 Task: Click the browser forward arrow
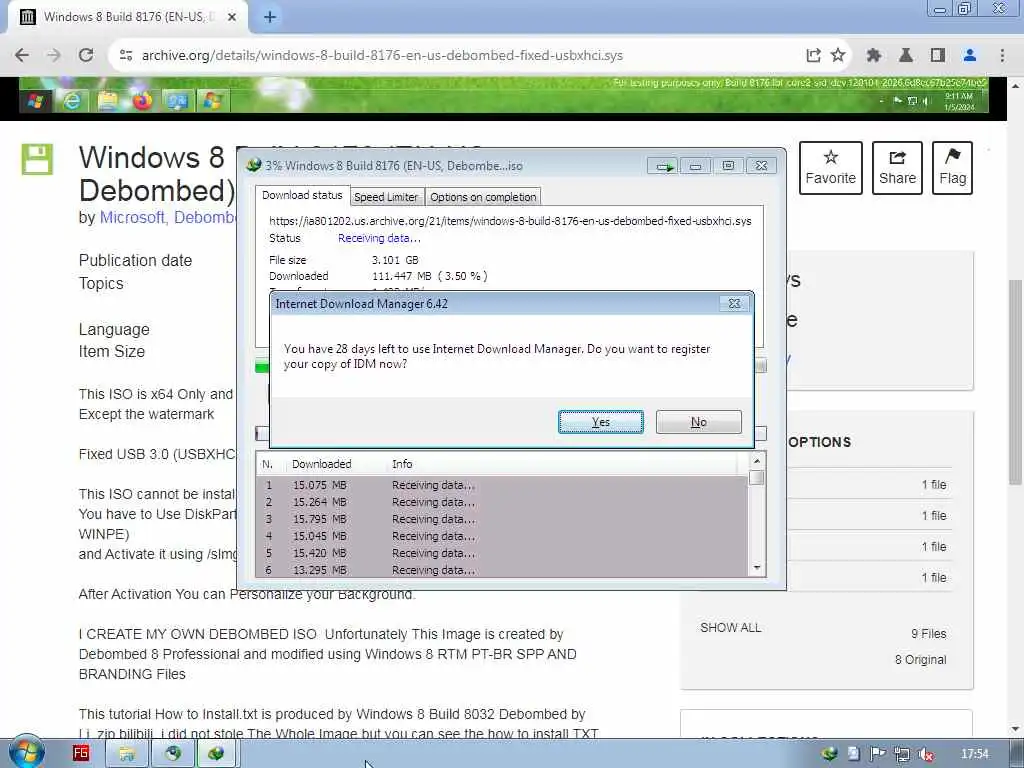click(x=54, y=56)
